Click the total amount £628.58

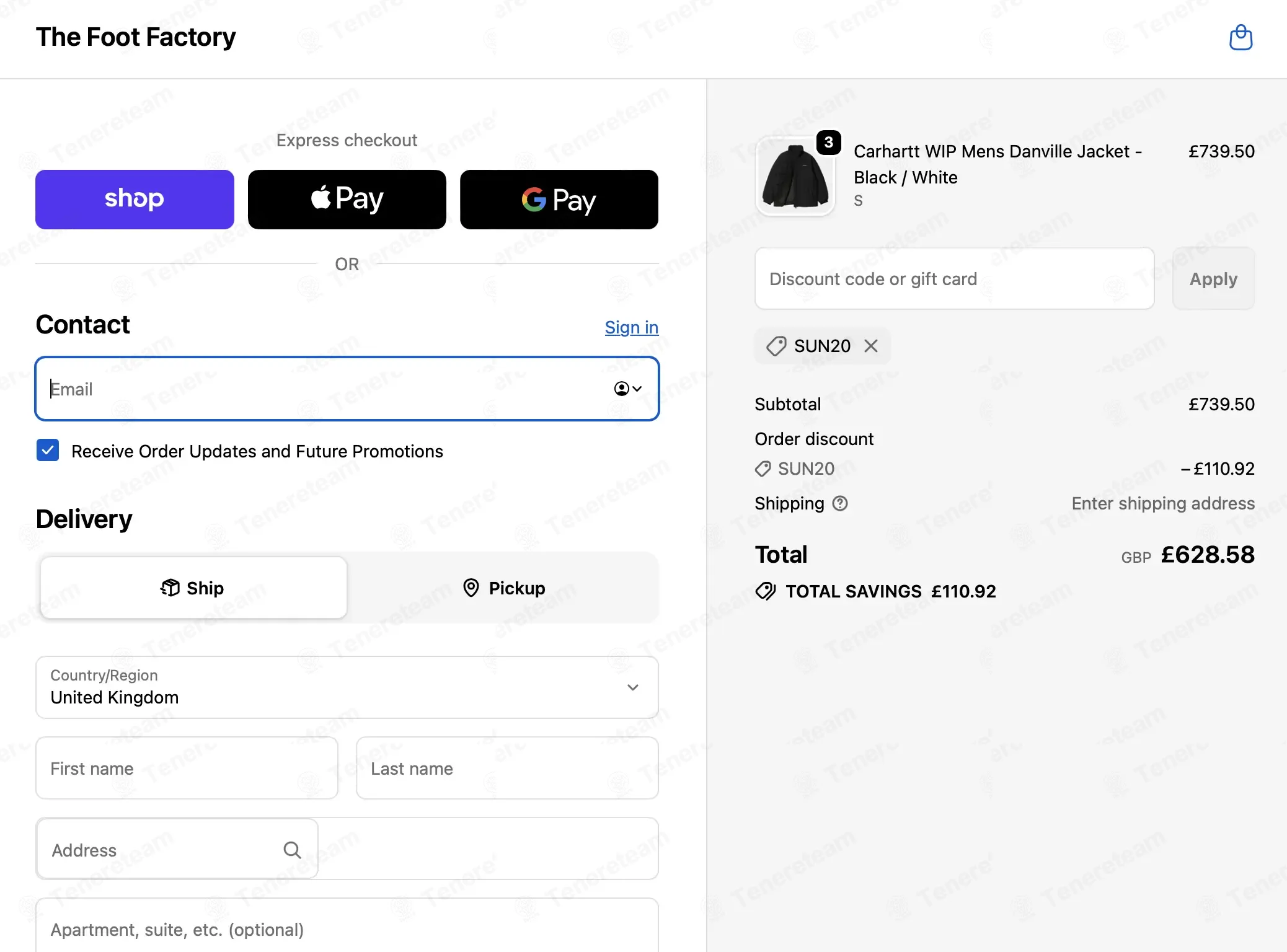point(1208,554)
